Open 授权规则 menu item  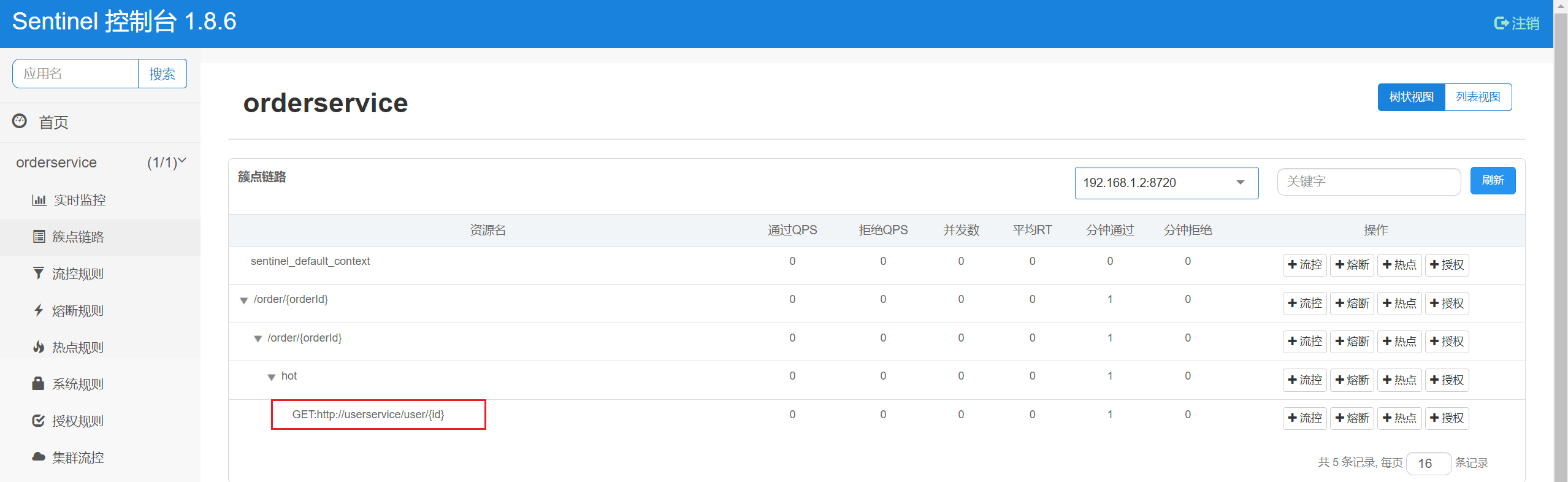point(100,421)
